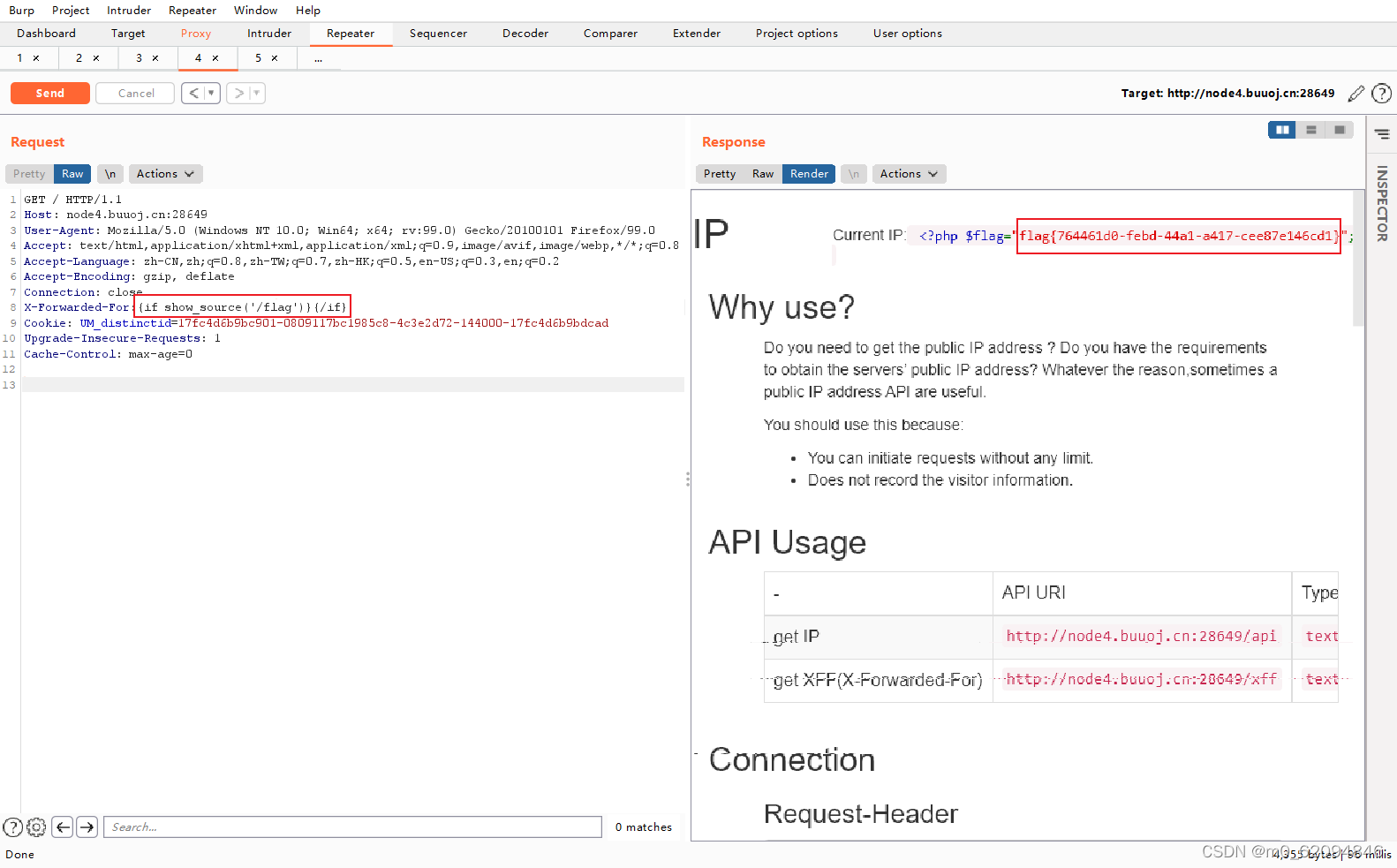Open the User options tab
Screen dimensions: 1397x868
click(x=908, y=34)
